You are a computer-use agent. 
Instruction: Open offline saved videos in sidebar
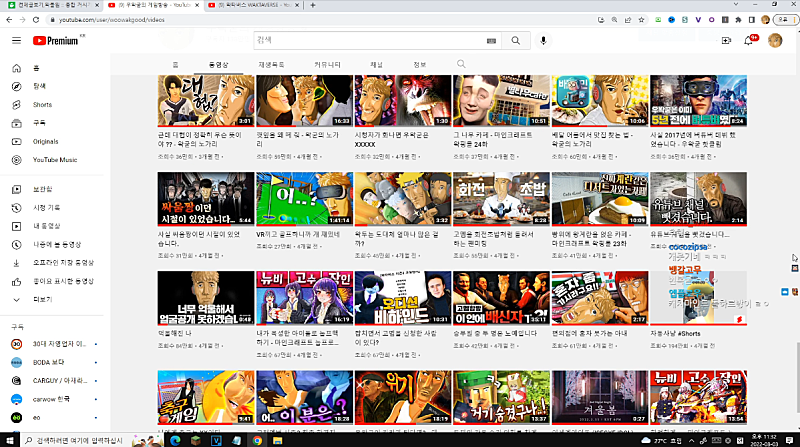pos(52,263)
